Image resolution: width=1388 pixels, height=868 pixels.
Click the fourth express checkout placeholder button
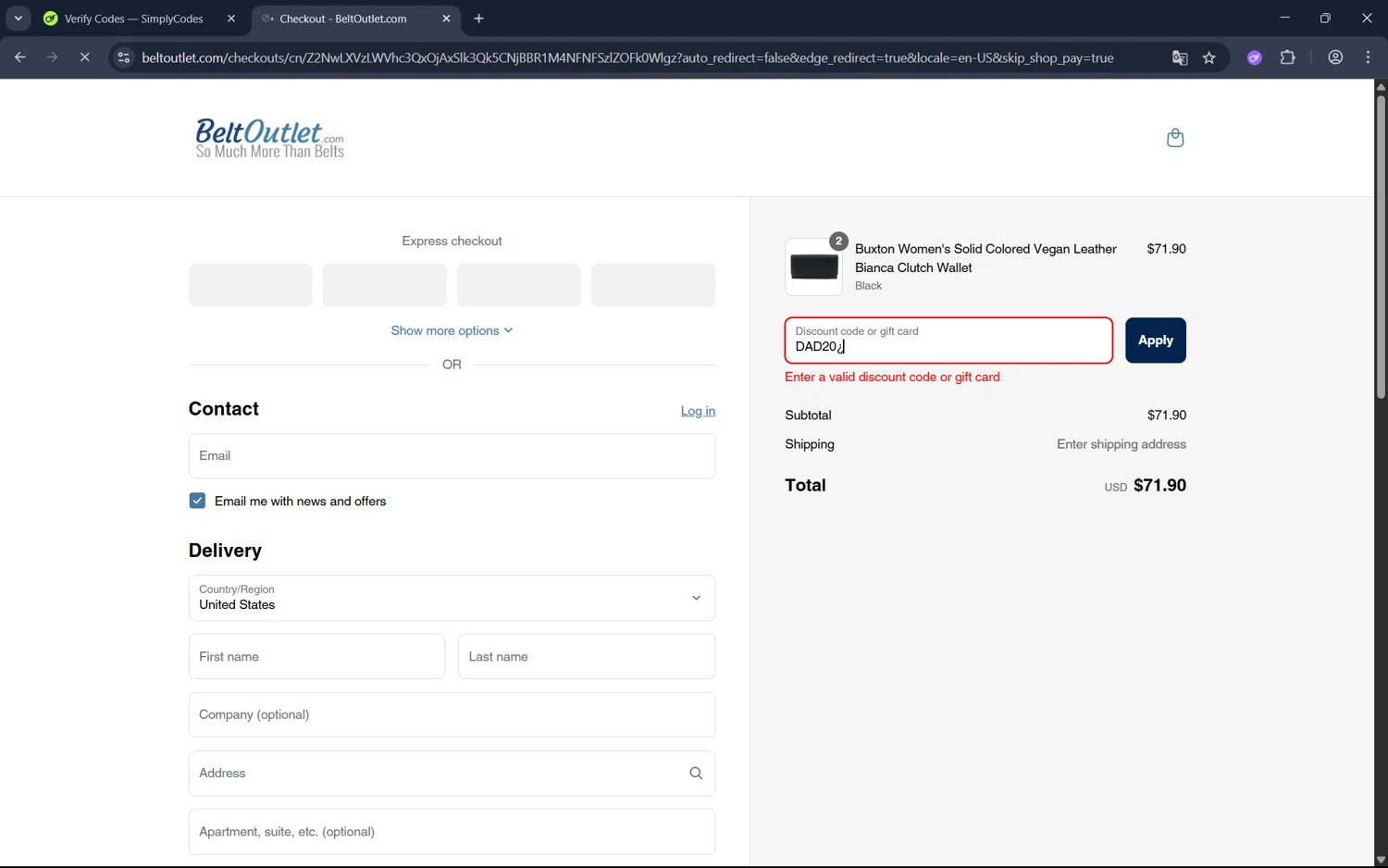653,285
